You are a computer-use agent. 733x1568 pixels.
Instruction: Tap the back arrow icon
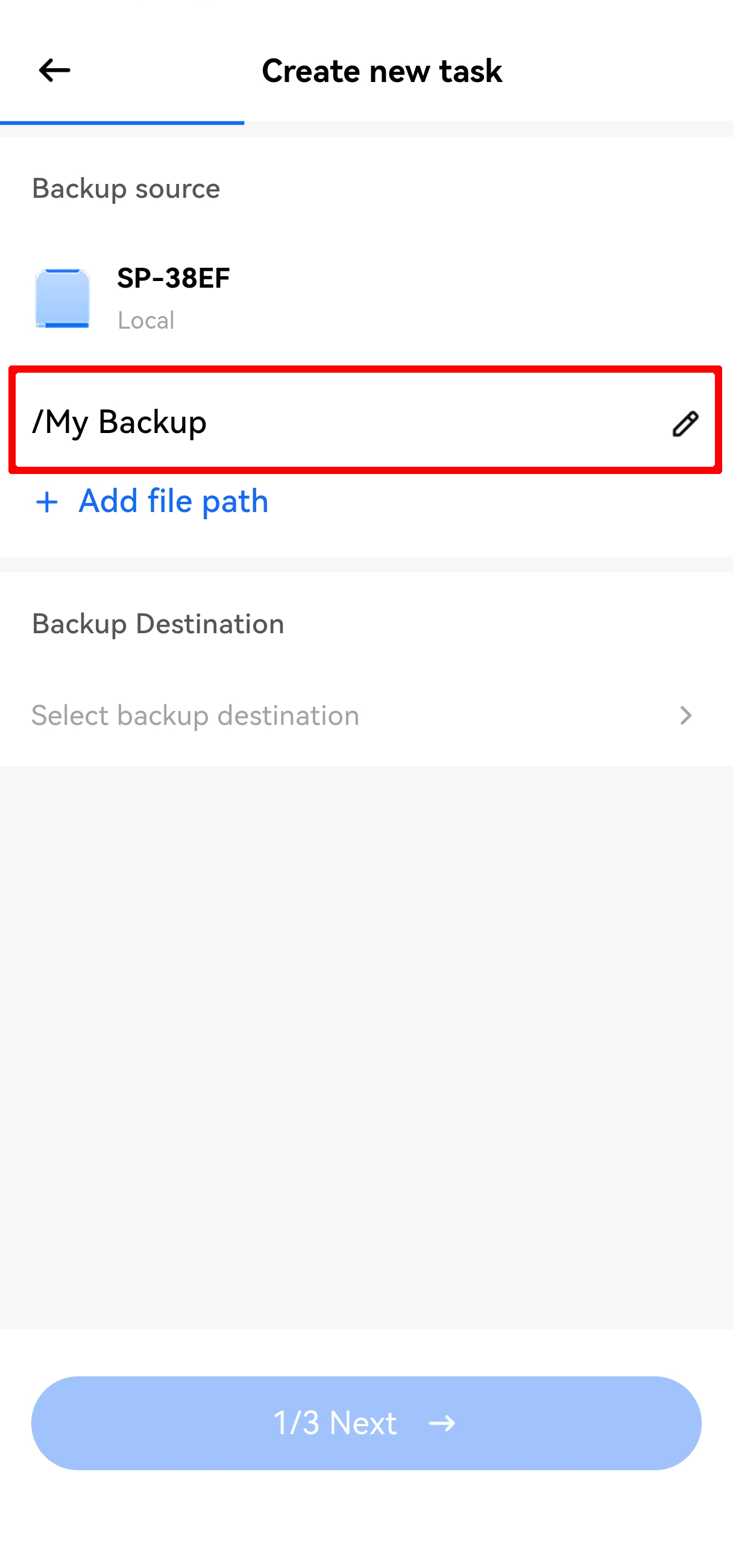pyautogui.click(x=54, y=71)
